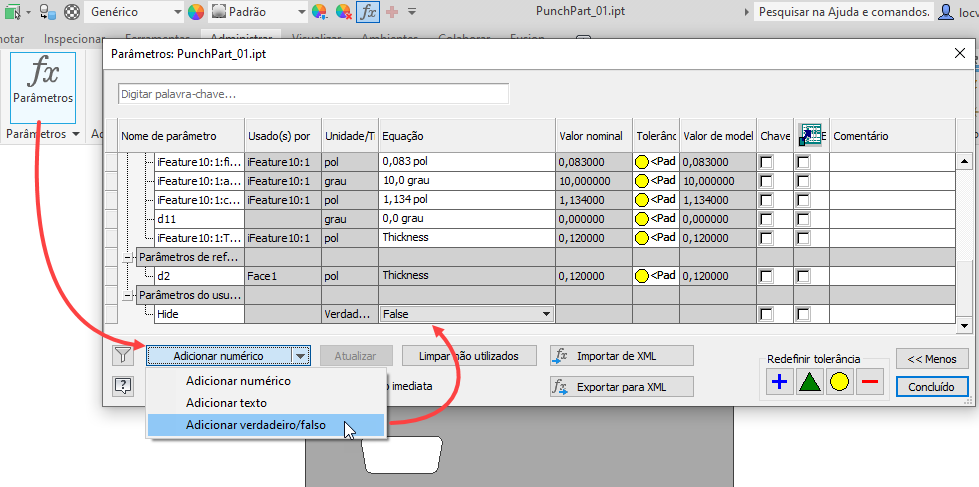This screenshot has width=979, height=487.
Task: Toggle Chave checkbox for 1,134 pol row
Action: (765, 201)
